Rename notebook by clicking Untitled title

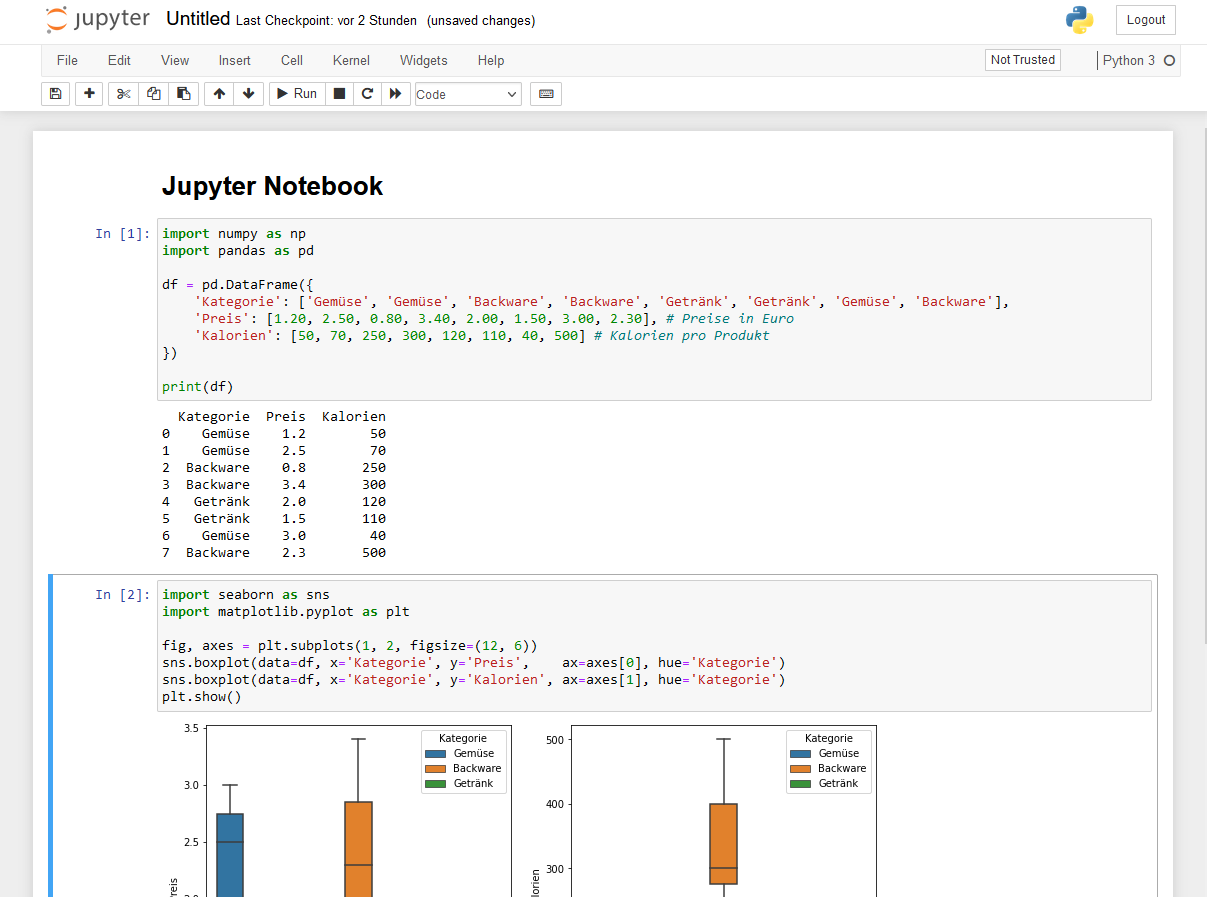pyautogui.click(x=198, y=19)
